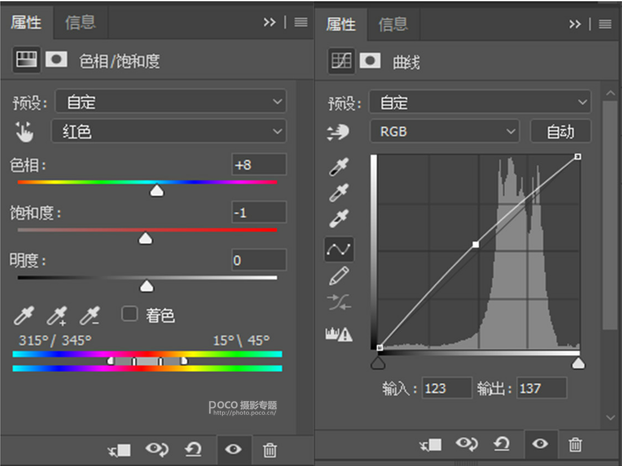Toggle Hue/Saturation layer visibility eye
Viewport: 622px width, 466px height.
[233, 449]
